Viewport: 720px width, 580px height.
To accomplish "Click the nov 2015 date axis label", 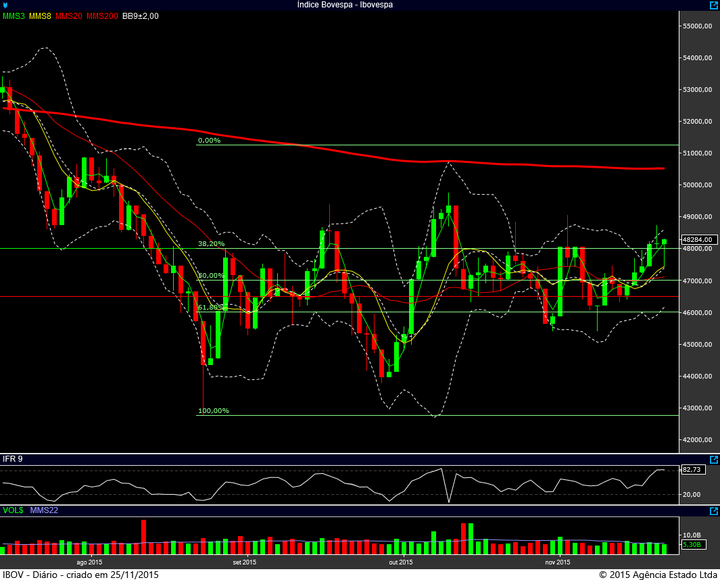I will point(558,562).
